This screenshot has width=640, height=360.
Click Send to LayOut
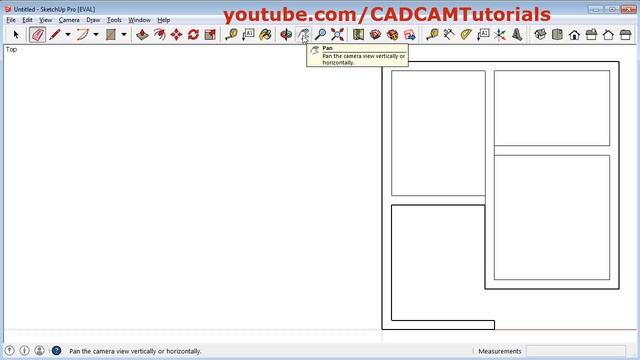(x=410, y=35)
